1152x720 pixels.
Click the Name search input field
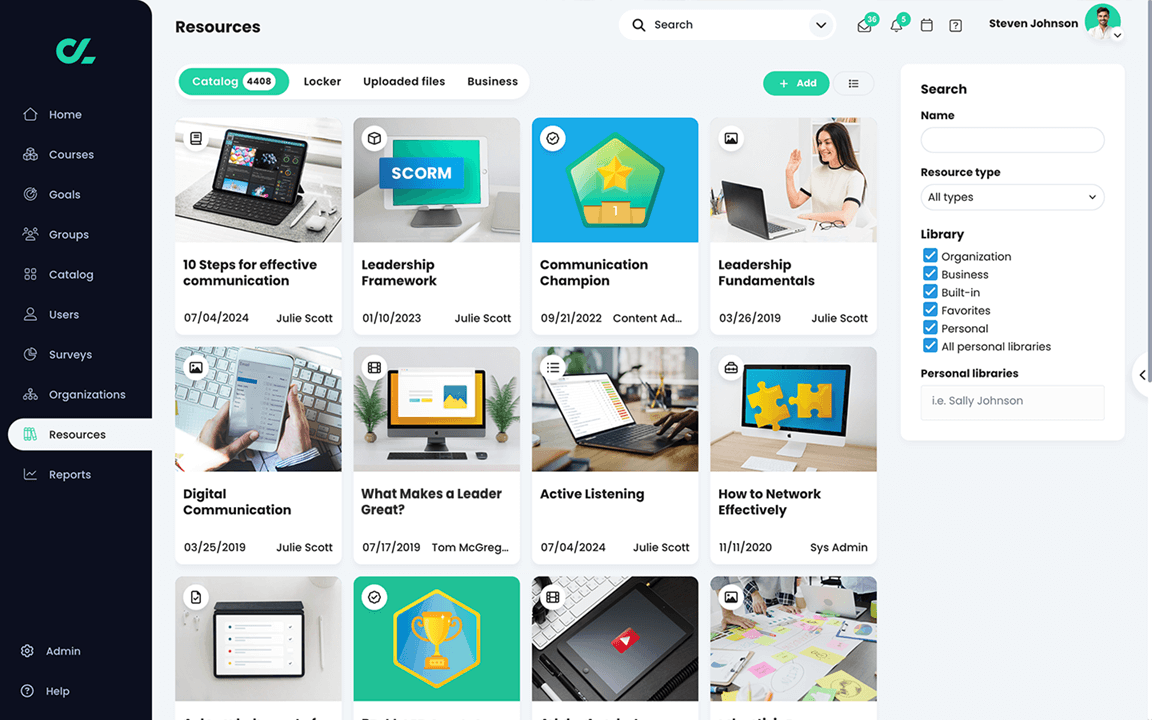1012,140
